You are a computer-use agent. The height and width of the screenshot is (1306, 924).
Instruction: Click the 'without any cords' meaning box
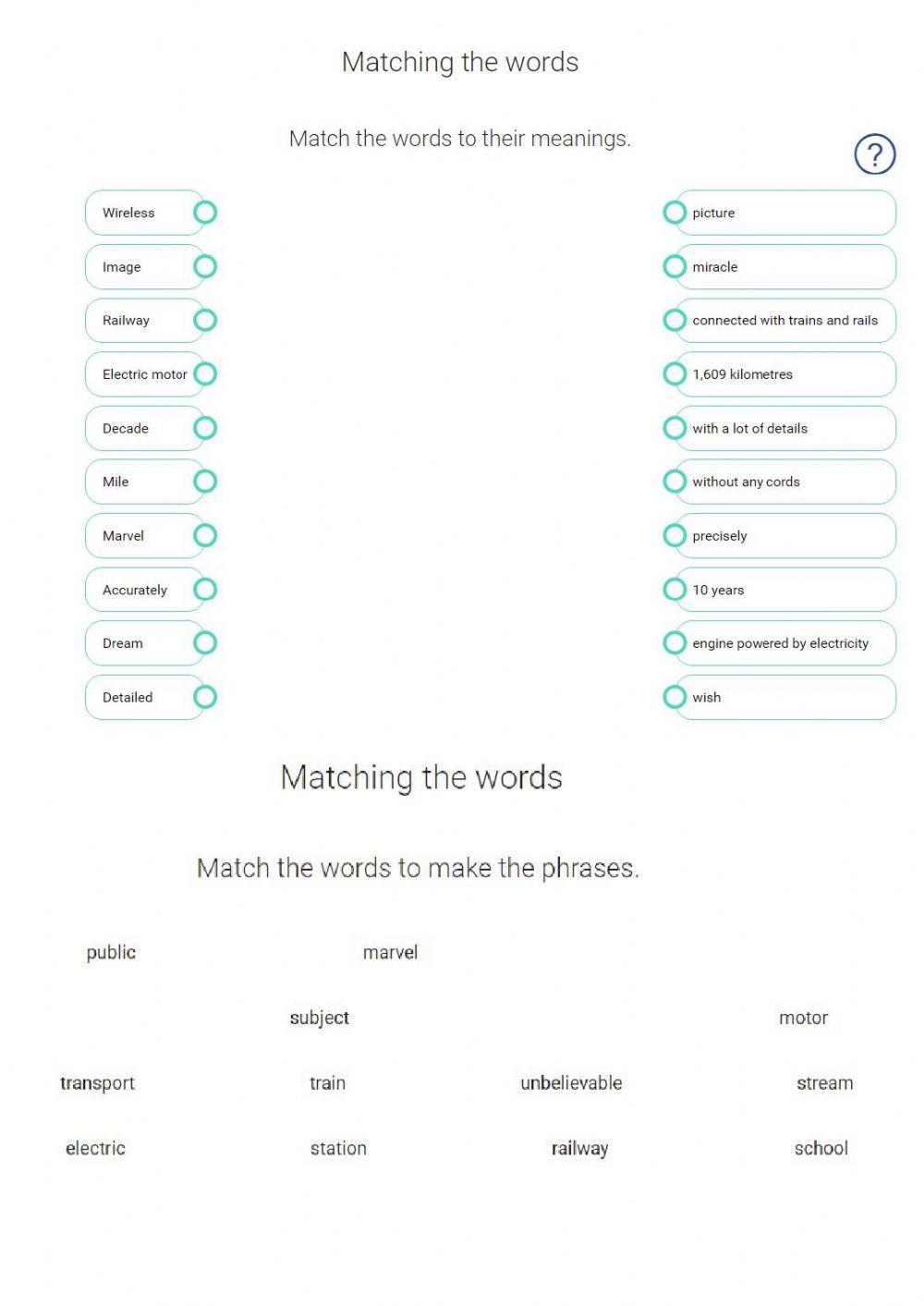pyautogui.click(x=785, y=482)
